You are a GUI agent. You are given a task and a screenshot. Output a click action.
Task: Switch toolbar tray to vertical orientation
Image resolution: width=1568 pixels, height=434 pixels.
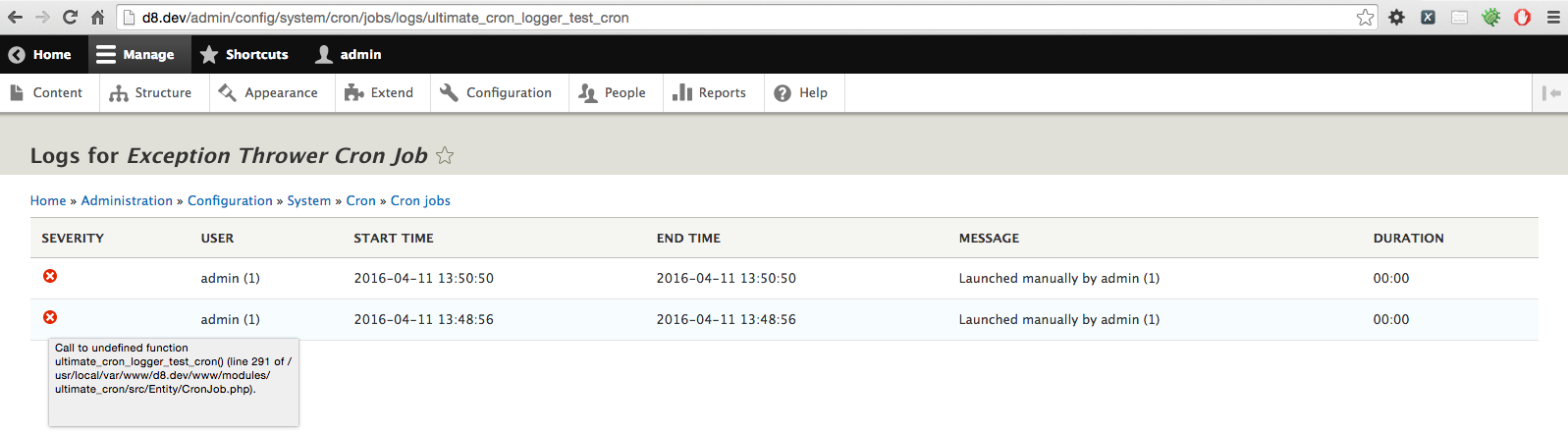(x=1551, y=93)
